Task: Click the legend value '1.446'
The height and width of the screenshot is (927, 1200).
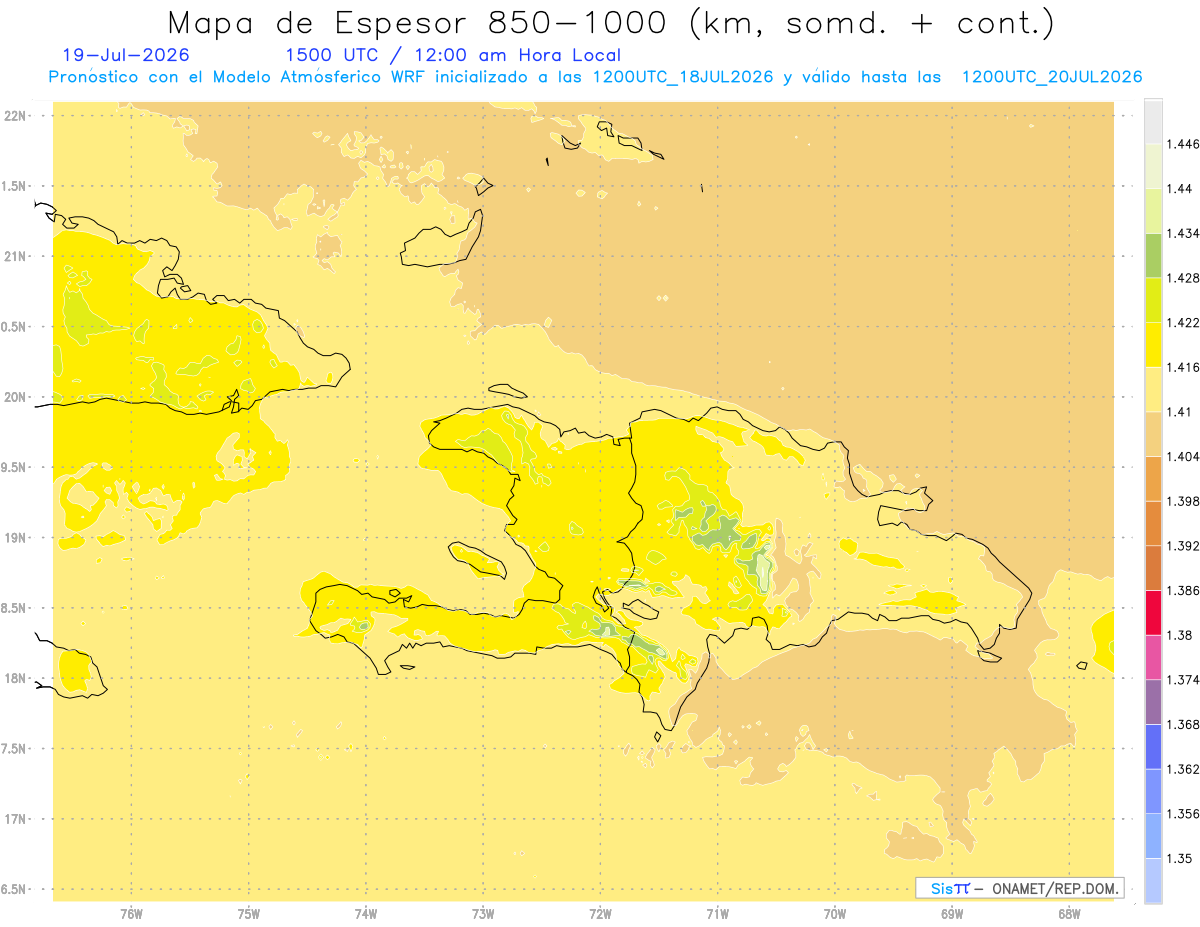Action: 1183,144
